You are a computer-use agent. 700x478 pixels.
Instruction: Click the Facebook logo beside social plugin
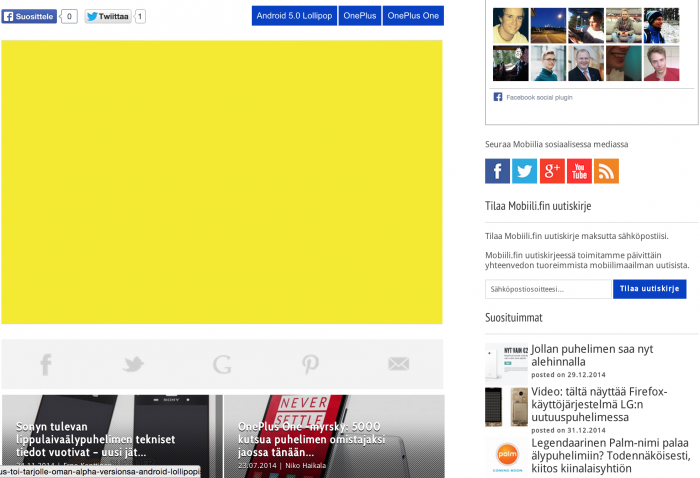pyautogui.click(x=498, y=97)
